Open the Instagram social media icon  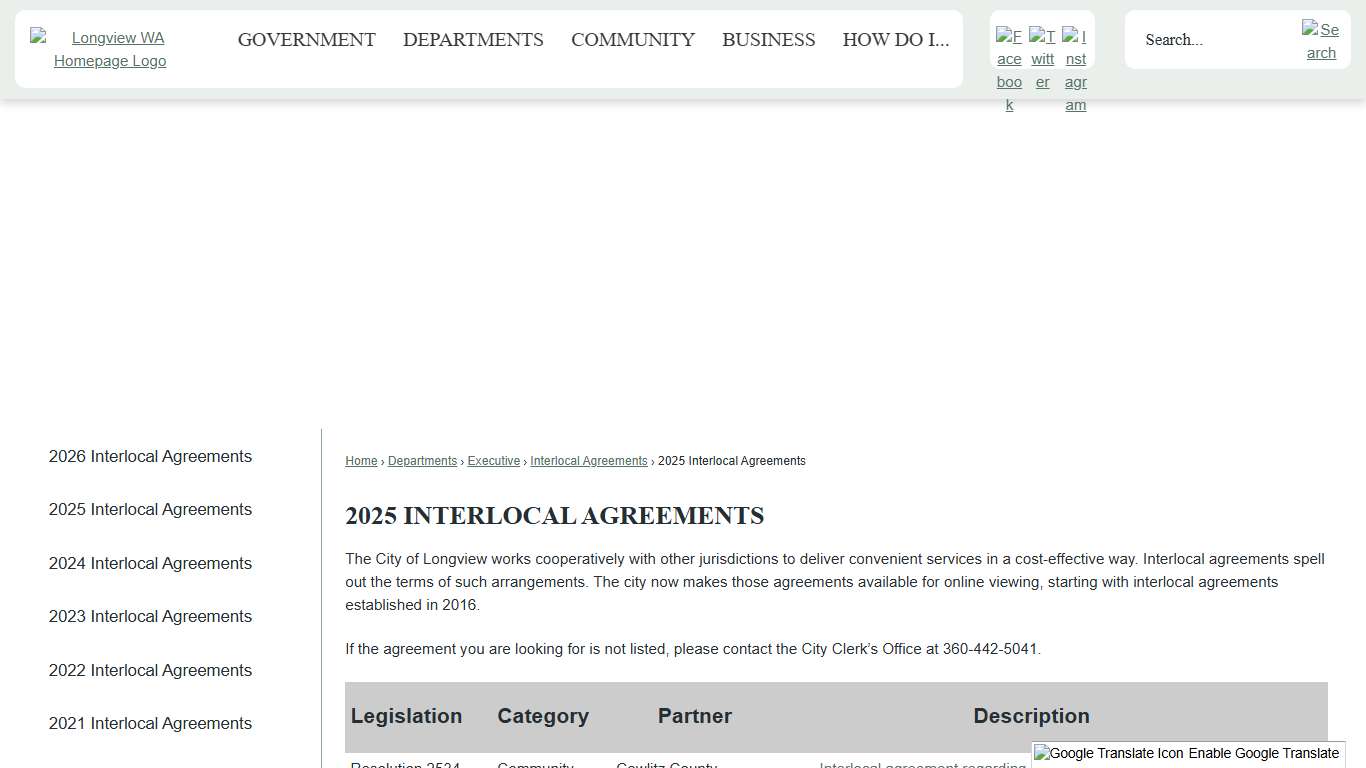pos(1075,66)
